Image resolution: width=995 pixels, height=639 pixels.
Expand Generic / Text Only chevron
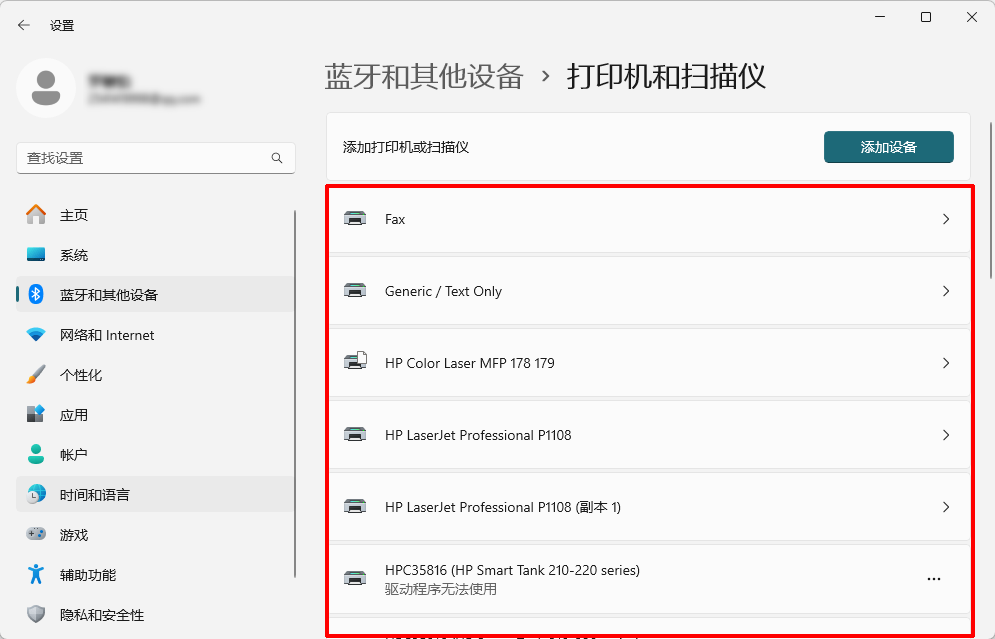click(x=946, y=291)
